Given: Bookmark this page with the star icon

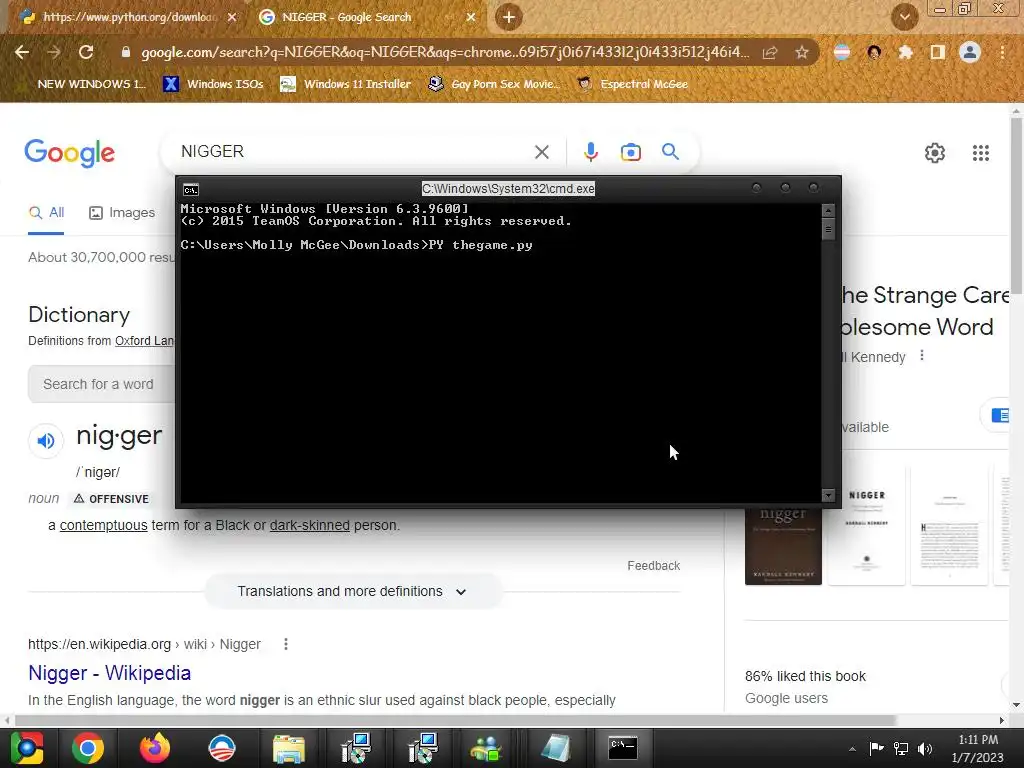Looking at the screenshot, I should coord(802,52).
